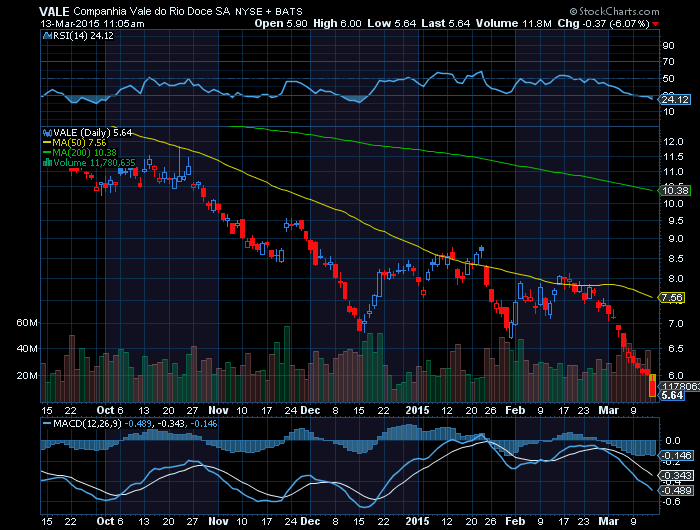700x530 pixels.
Task: Click the volume axis label 40M
Action: click(27, 348)
